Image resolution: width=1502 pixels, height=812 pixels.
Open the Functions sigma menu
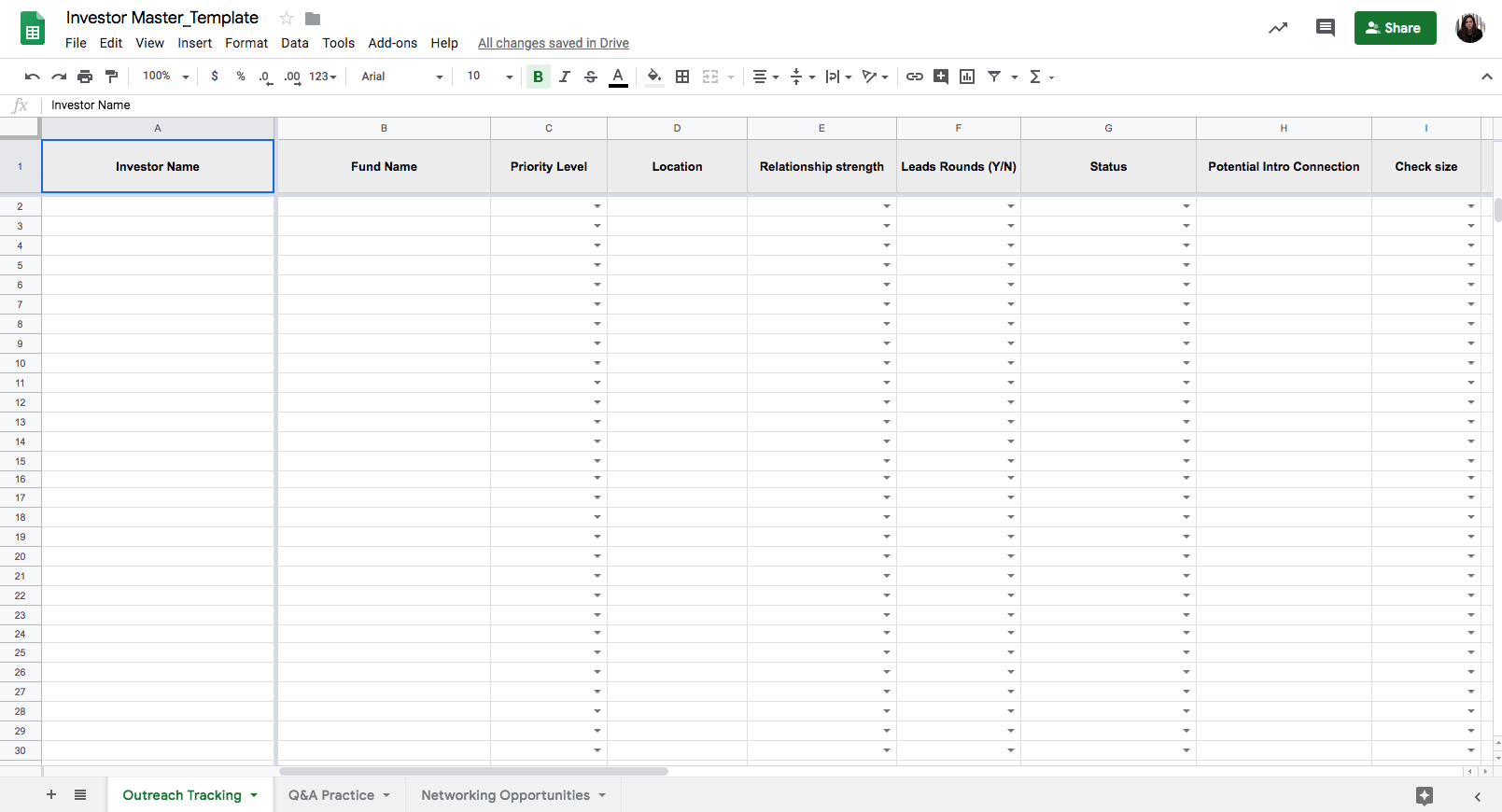pos(1041,77)
